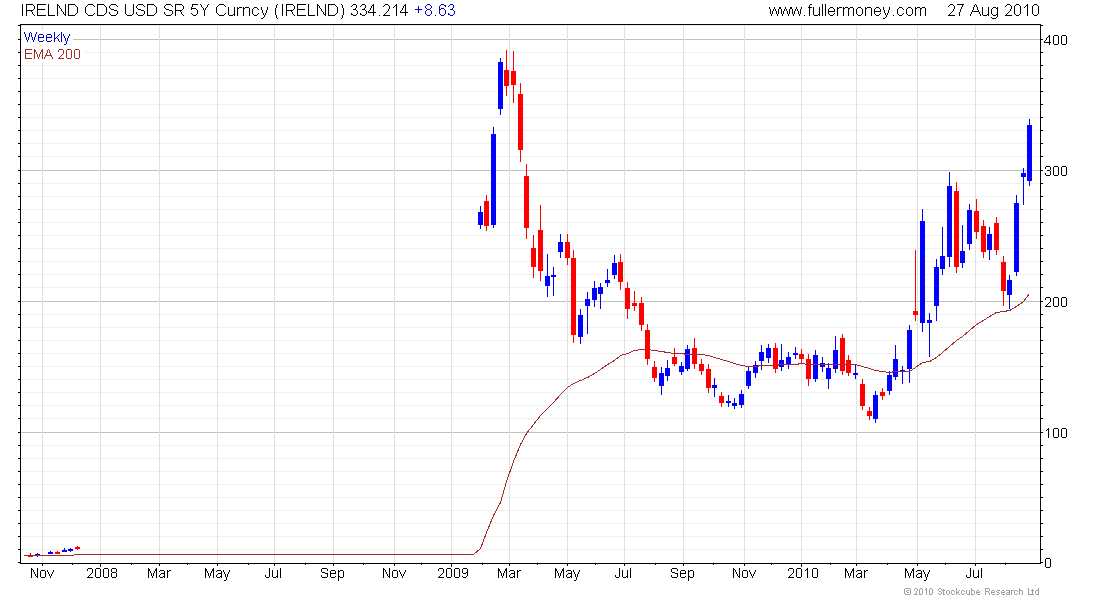Click the red 'EMA 200' legend label
The image size is (1100, 600).
pyautogui.click(x=52, y=54)
